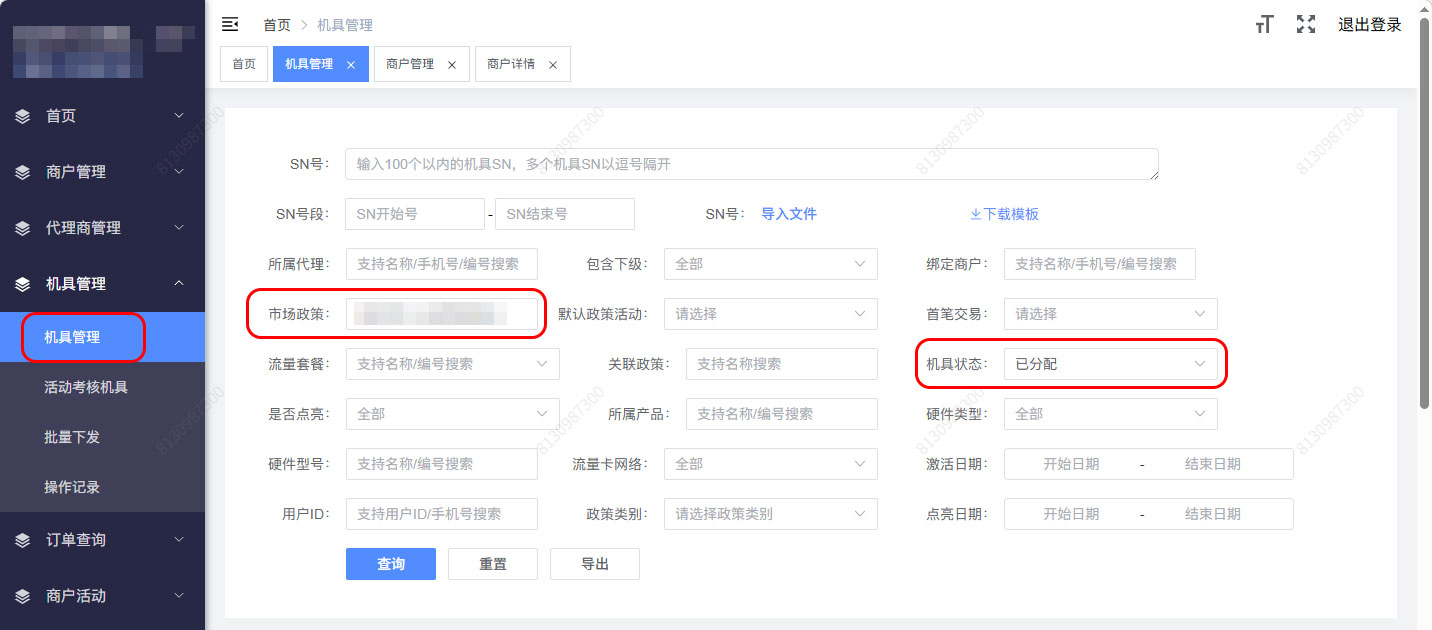Open the 机具状态 dropdown

(1110, 364)
